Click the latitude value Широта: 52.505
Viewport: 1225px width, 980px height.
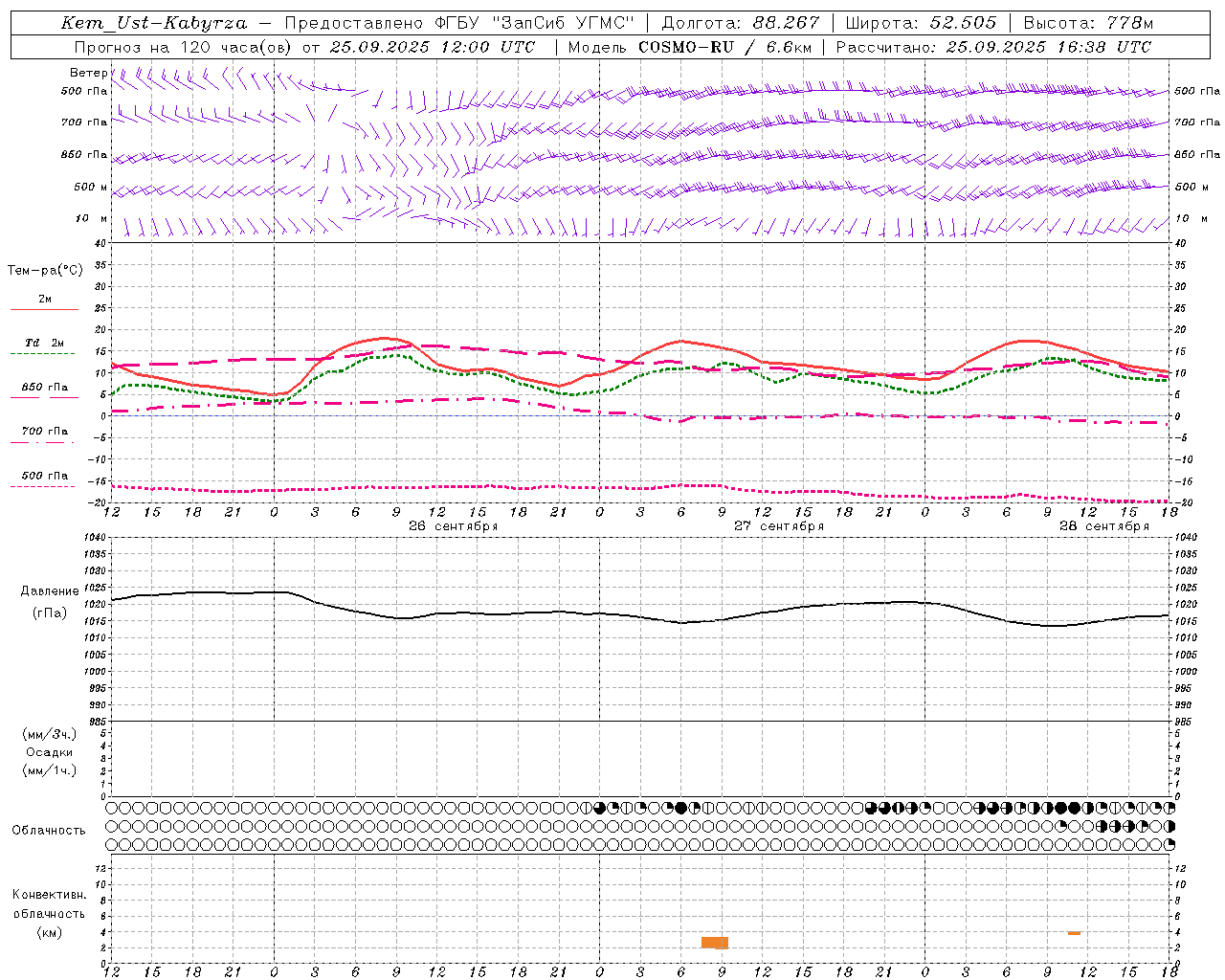pyautogui.click(x=921, y=23)
